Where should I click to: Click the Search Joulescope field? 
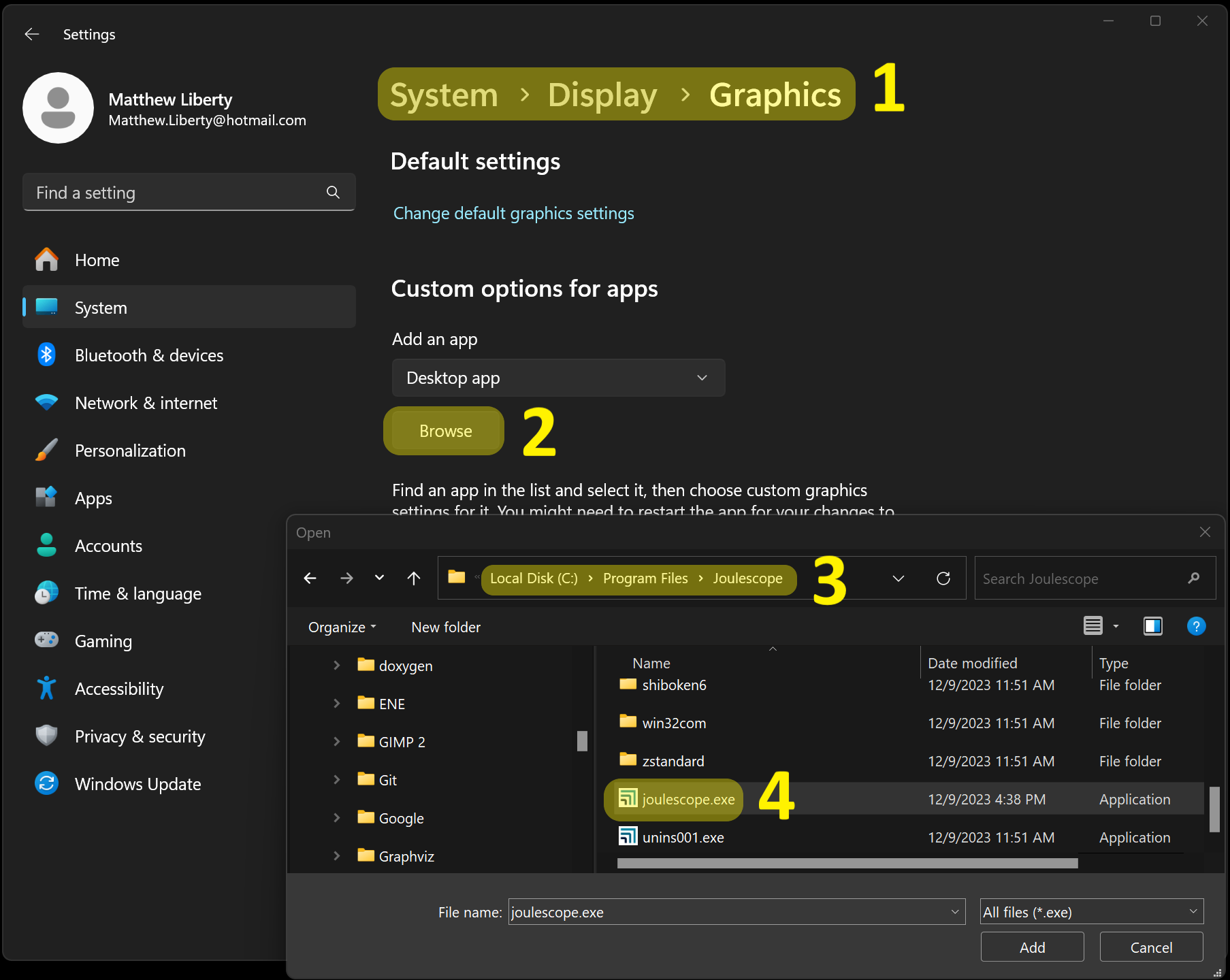pos(1095,578)
